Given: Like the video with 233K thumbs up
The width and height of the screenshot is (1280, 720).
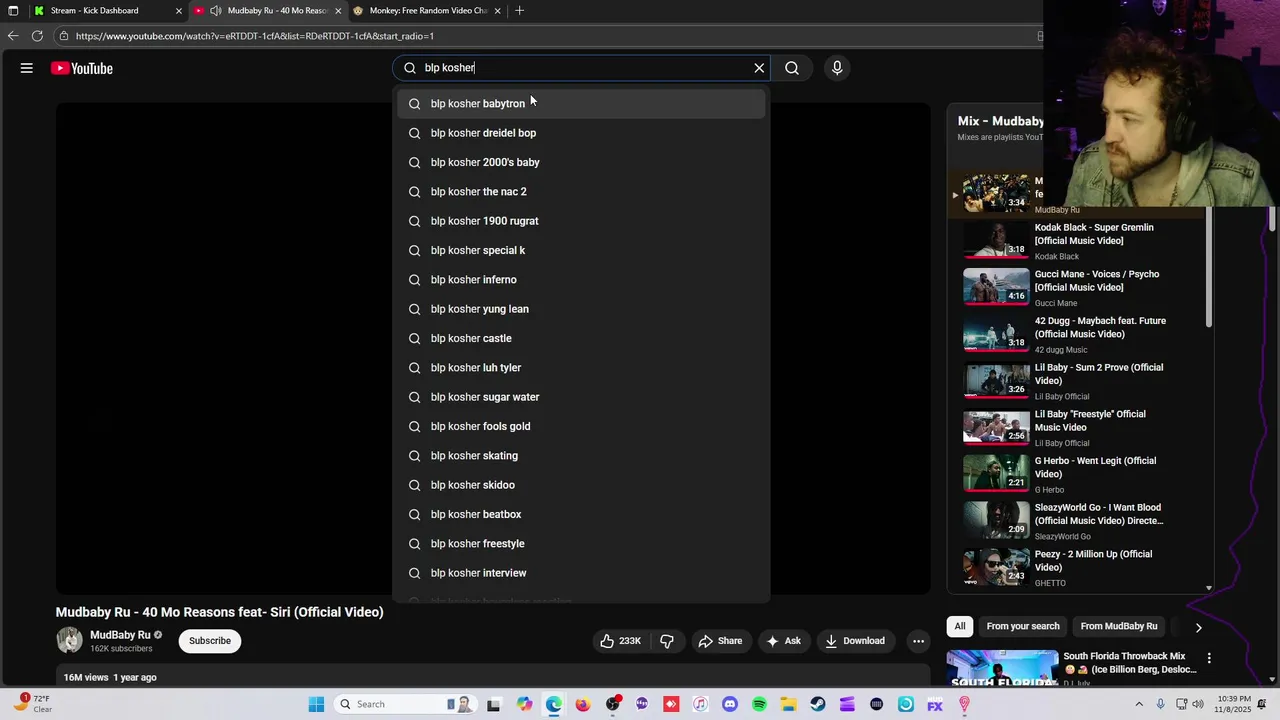Looking at the screenshot, I should (621, 641).
